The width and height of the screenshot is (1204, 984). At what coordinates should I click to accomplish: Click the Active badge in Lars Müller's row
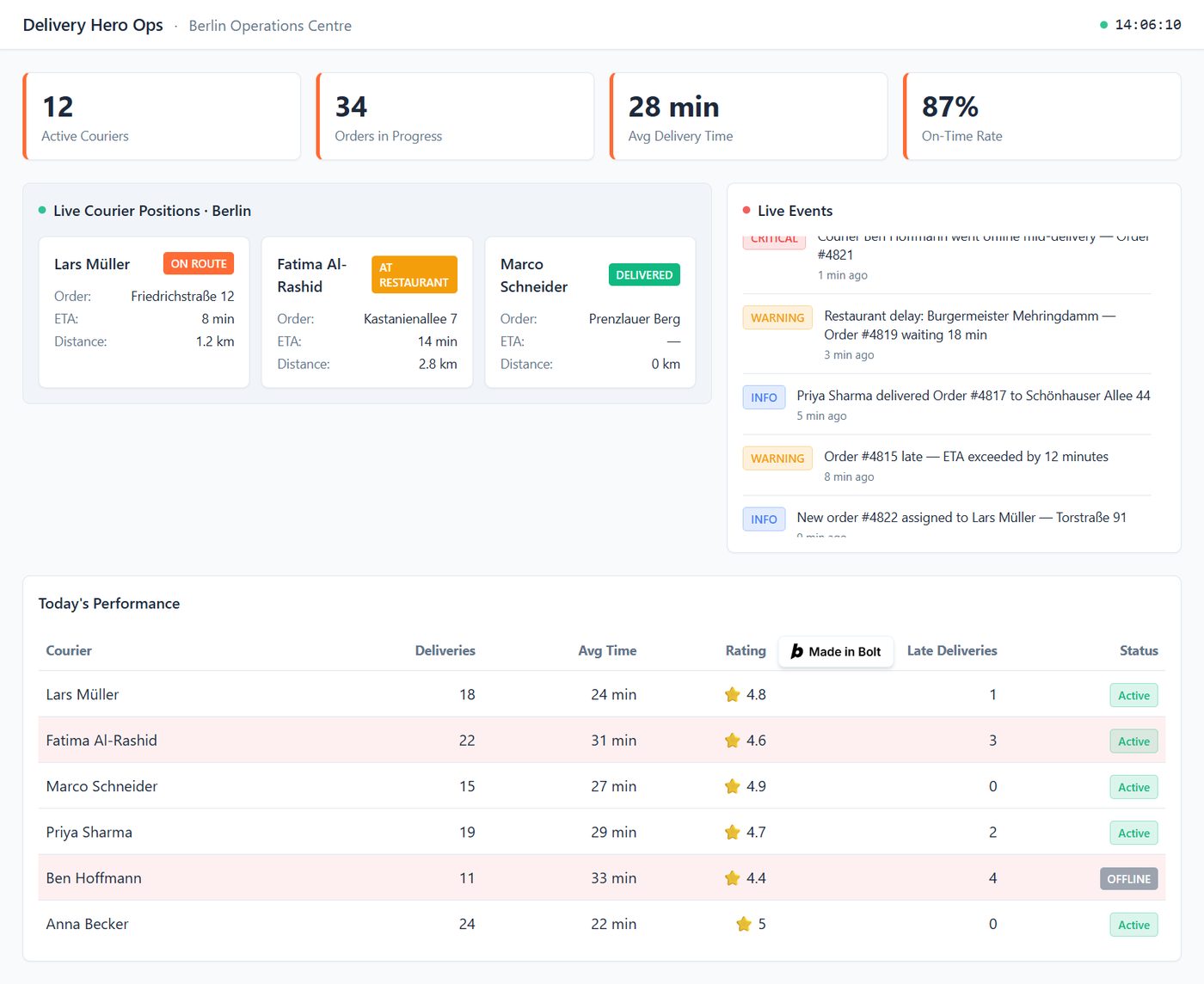pyautogui.click(x=1133, y=695)
